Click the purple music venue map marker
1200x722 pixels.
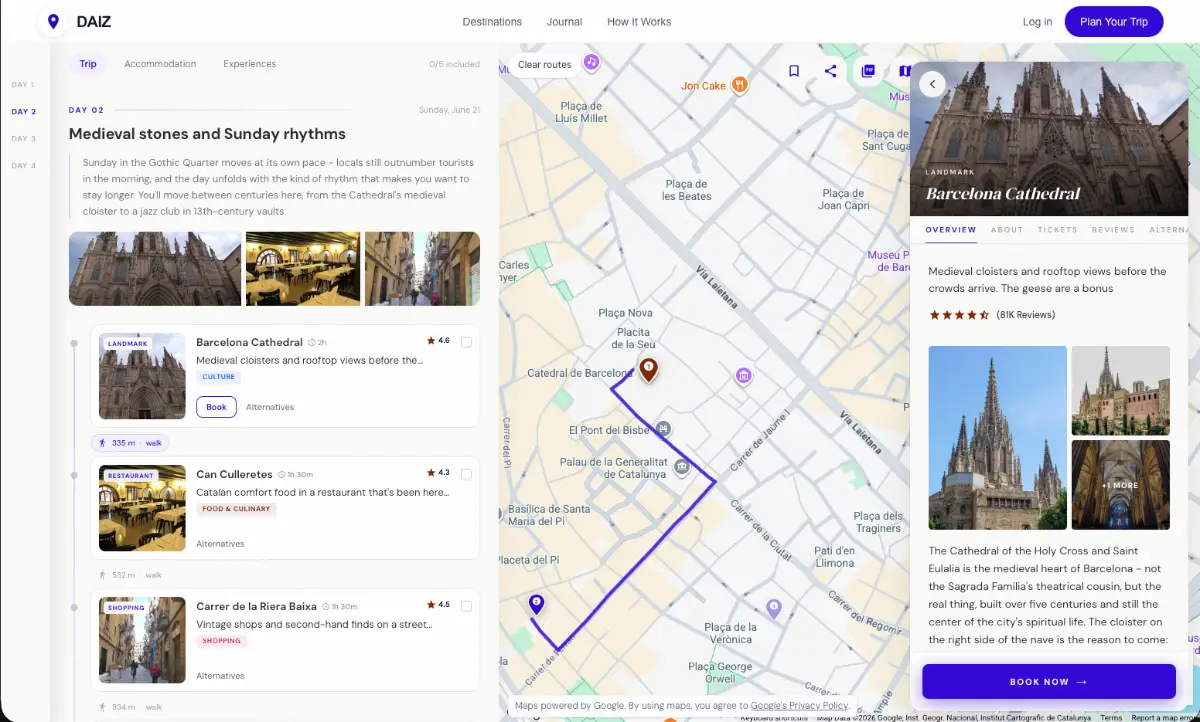pyautogui.click(x=591, y=62)
